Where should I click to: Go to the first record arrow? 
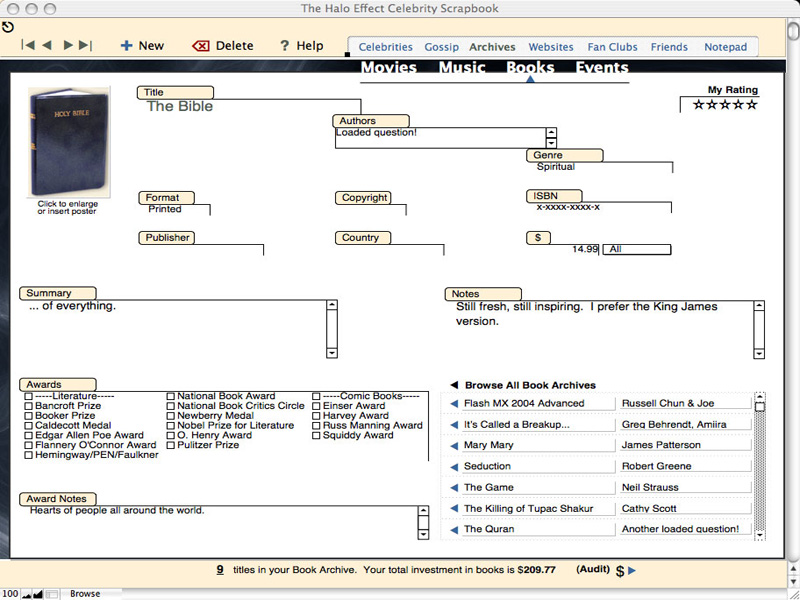click(x=28, y=45)
